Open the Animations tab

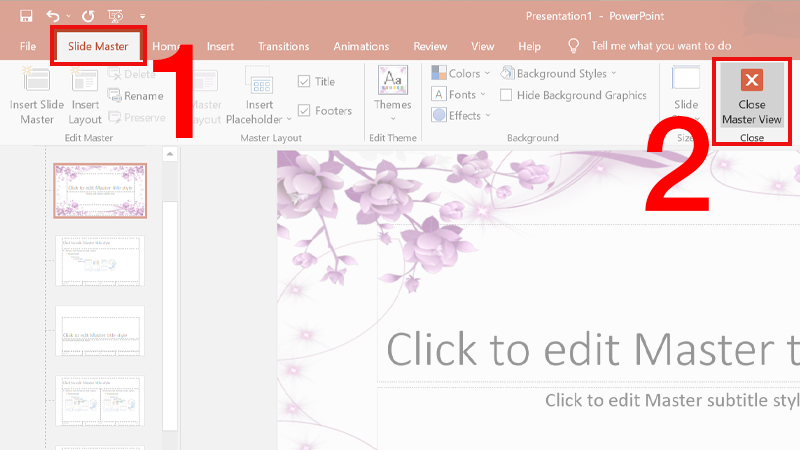(x=361, y=46)
